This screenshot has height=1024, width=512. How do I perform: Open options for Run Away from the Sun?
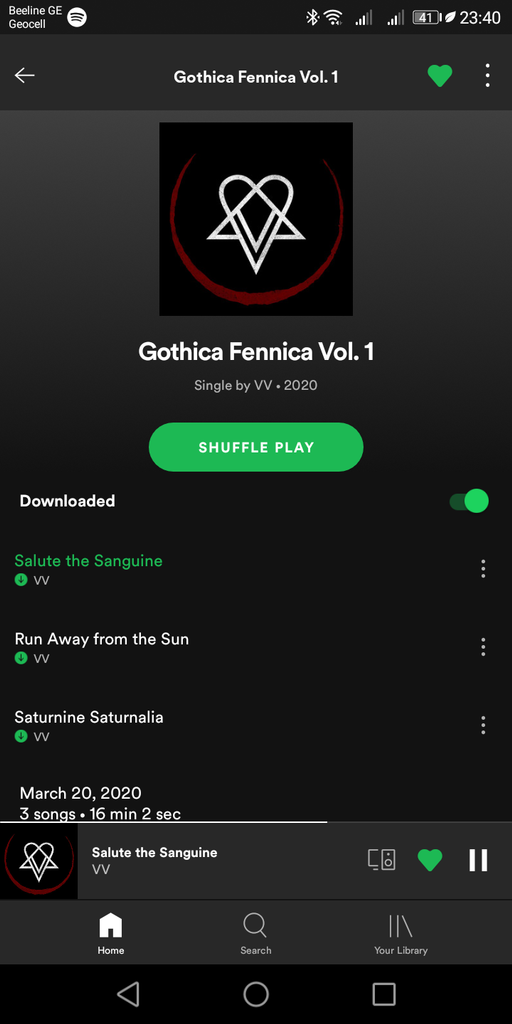click(483, 647)
